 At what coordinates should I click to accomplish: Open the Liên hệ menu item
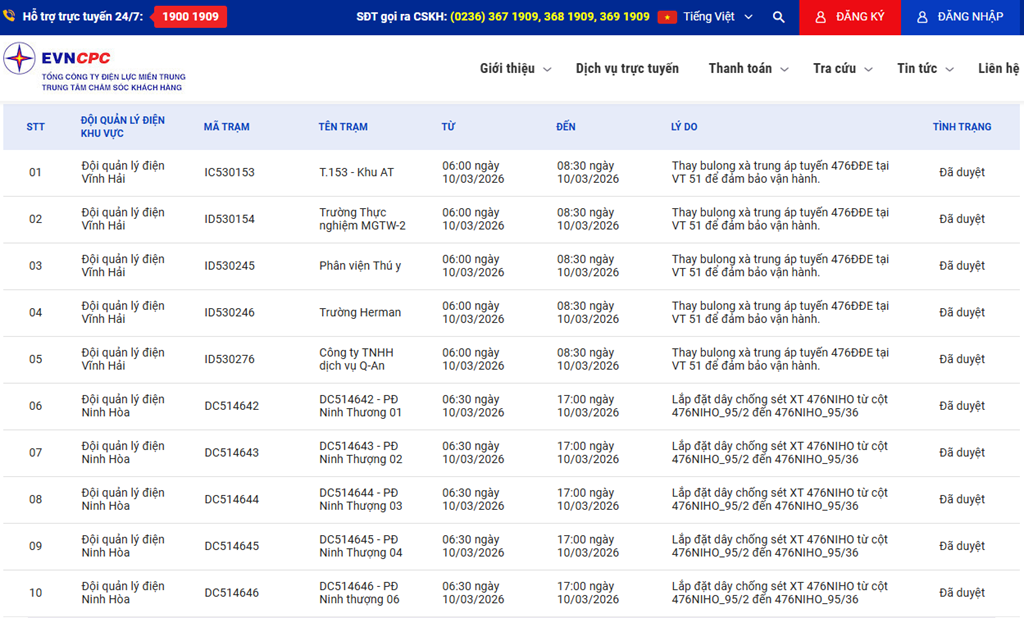point(998,69)
